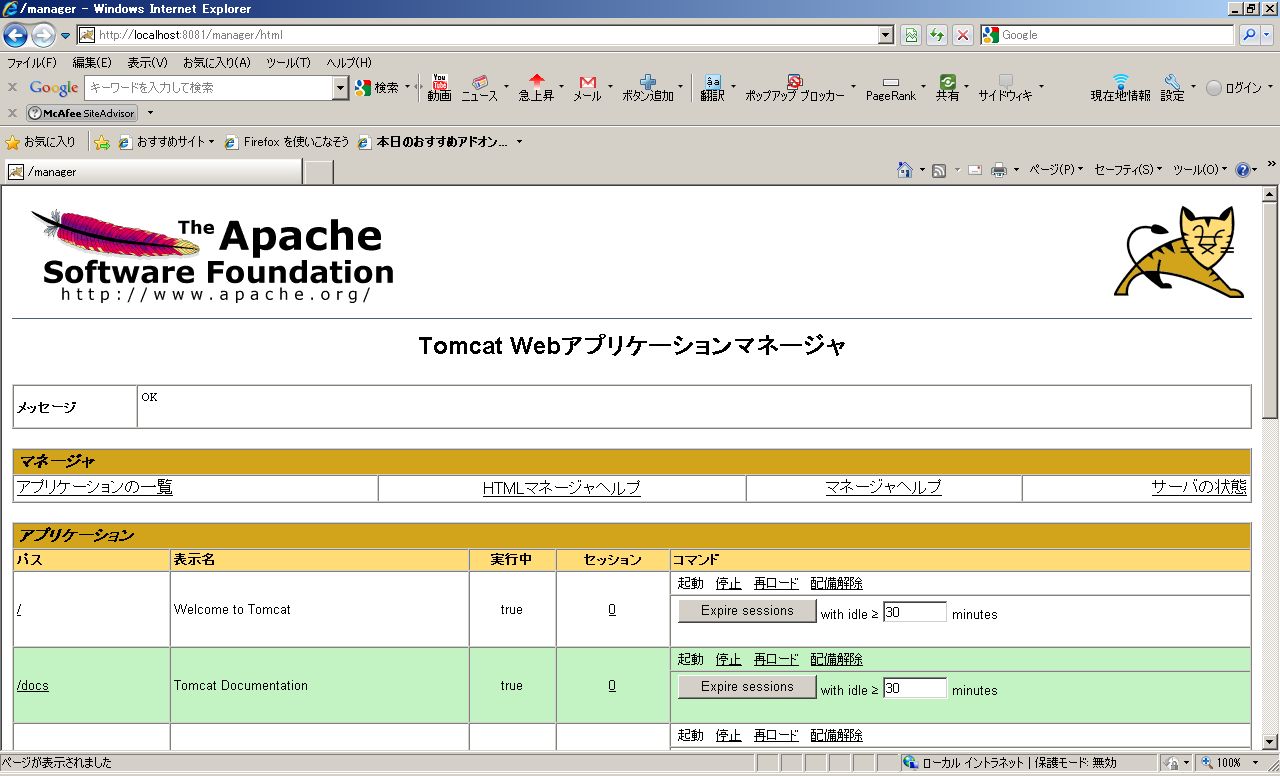Open the 編集(E) menu

click(x=92, y=62)
